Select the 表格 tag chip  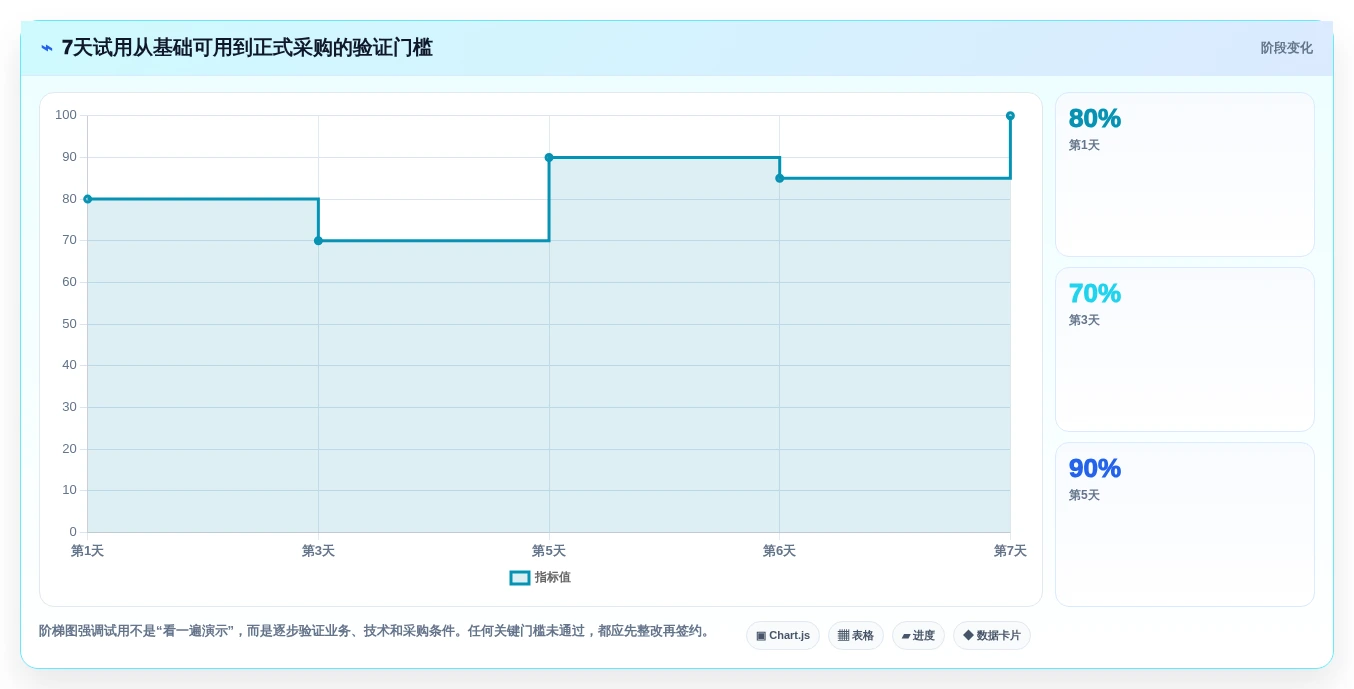[856, 636]
